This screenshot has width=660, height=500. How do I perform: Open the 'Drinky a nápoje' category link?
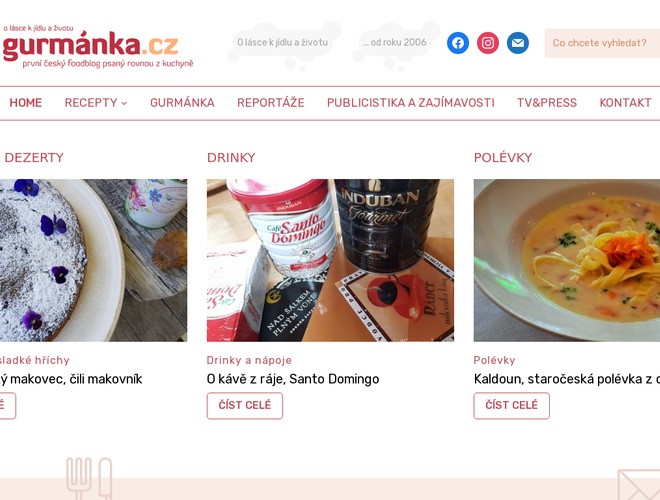pos(249,360)
